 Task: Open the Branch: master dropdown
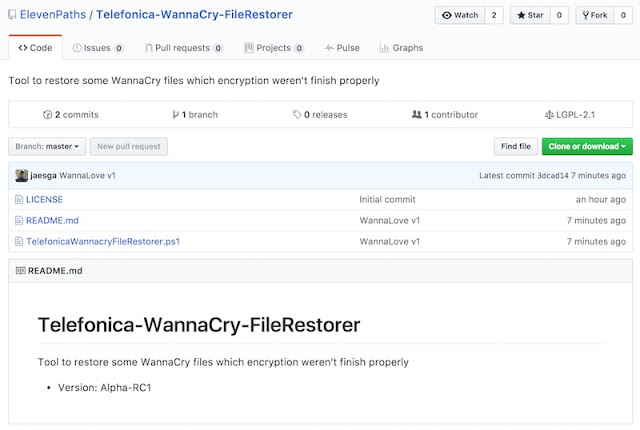(x=47, y=147)
